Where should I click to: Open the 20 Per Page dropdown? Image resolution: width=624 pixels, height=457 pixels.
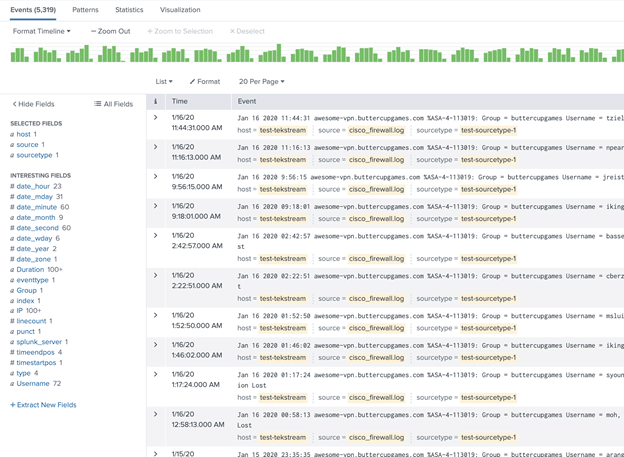coord(261,82)
